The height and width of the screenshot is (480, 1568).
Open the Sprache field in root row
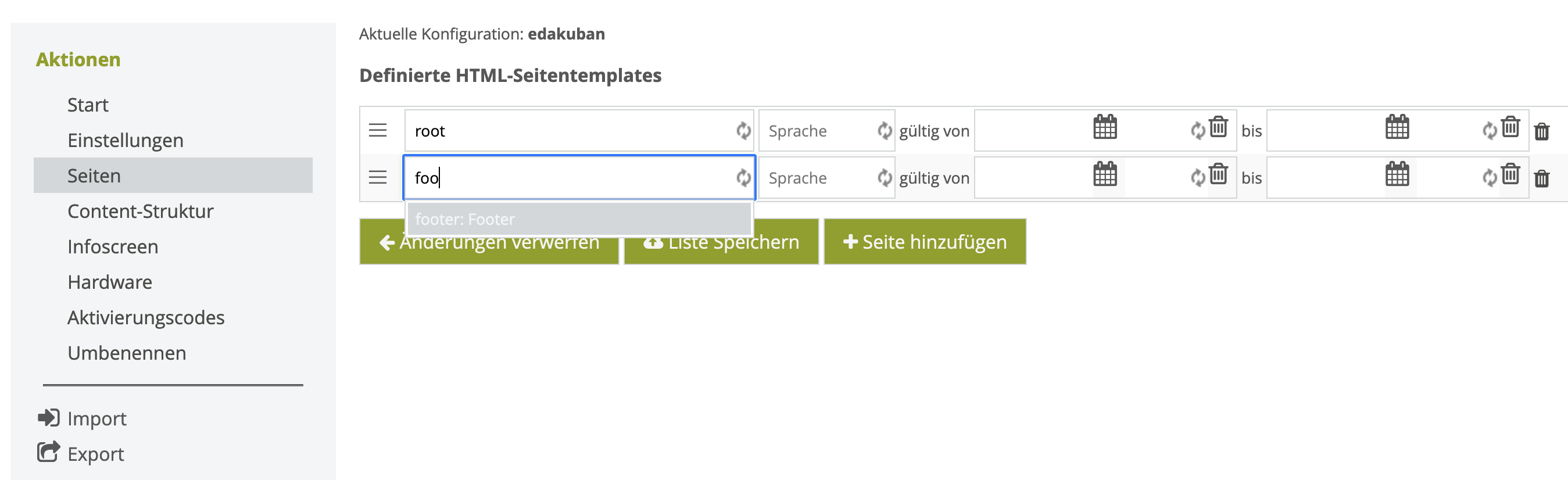818,131
